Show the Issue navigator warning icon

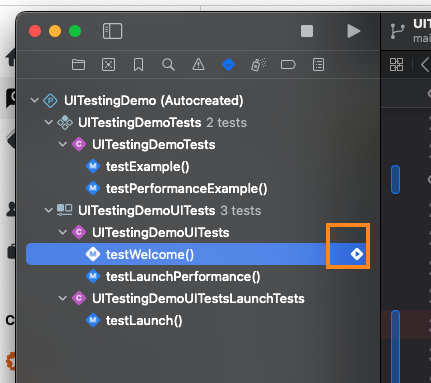coord(198,64)
